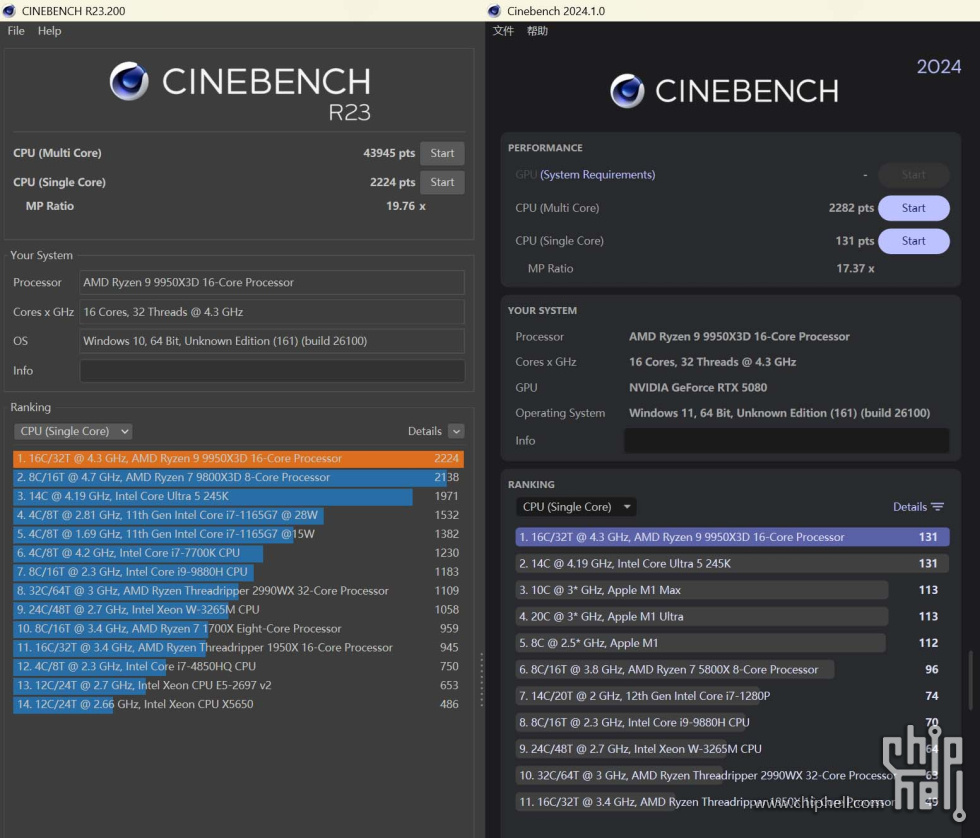Select the Ryzen 7 9800X3D row in R23 ranking
This screenshot has height=838, width=980.
pyautogui.click(x=238, y=477)
